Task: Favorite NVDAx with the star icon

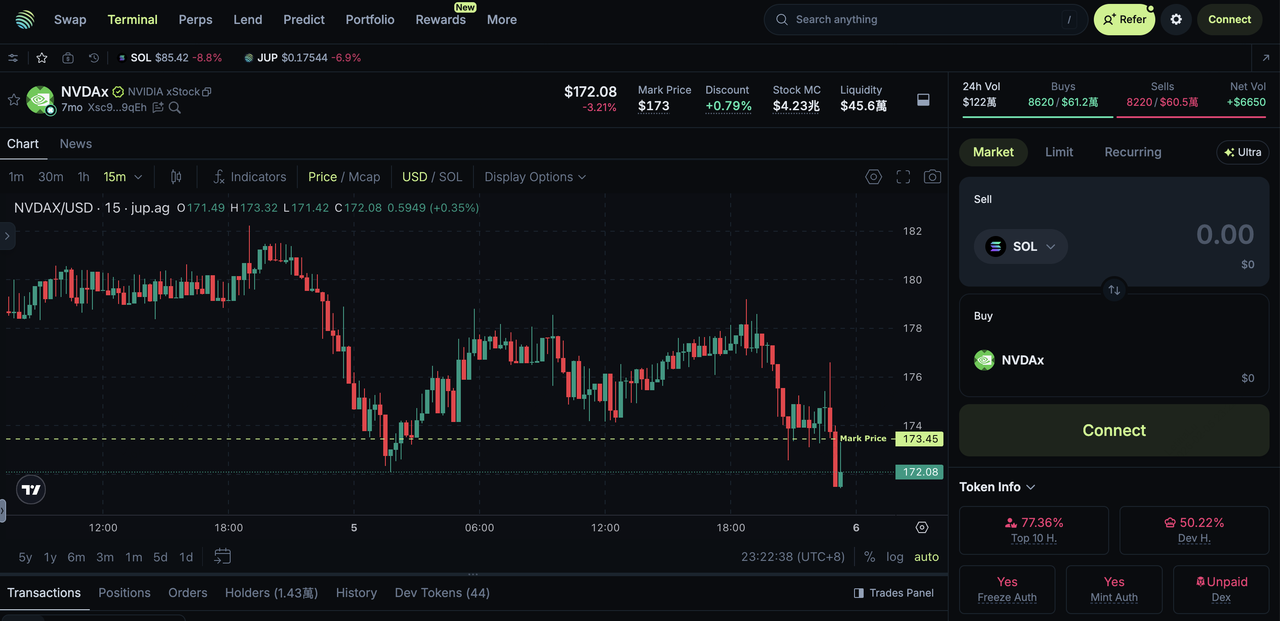Action: [14, 99]
